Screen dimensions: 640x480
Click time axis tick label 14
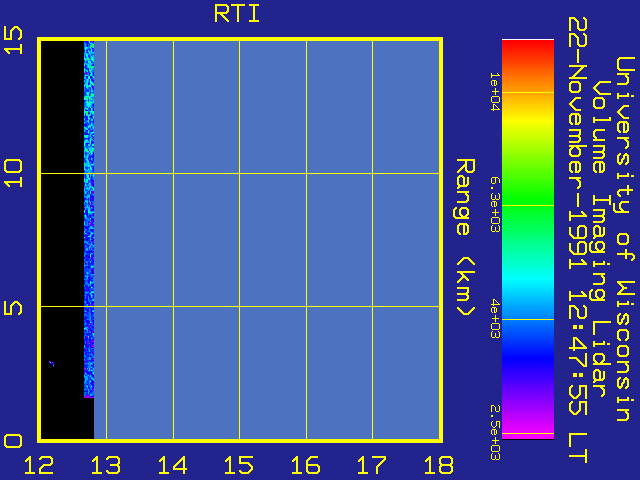click(x=173, y=464)
